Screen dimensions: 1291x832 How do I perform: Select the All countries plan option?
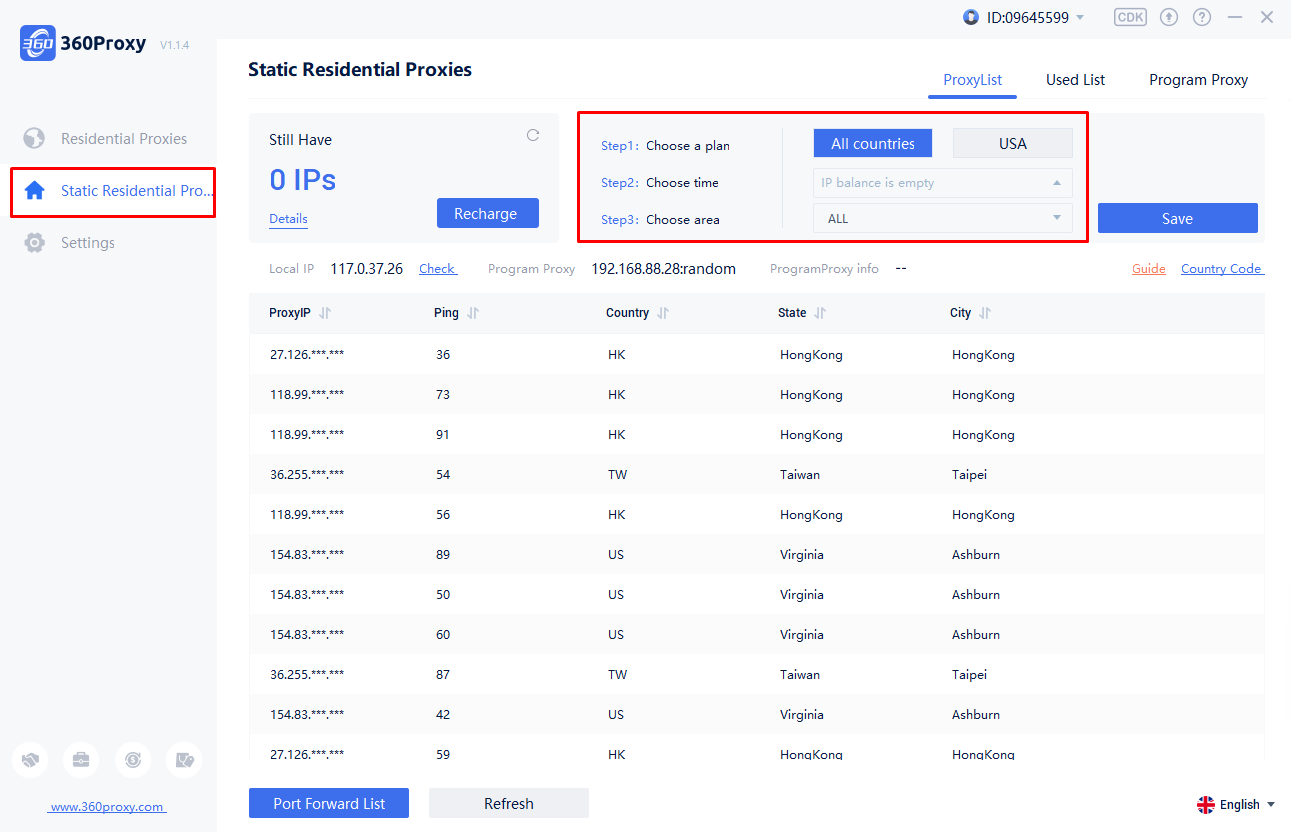[873, 143]
